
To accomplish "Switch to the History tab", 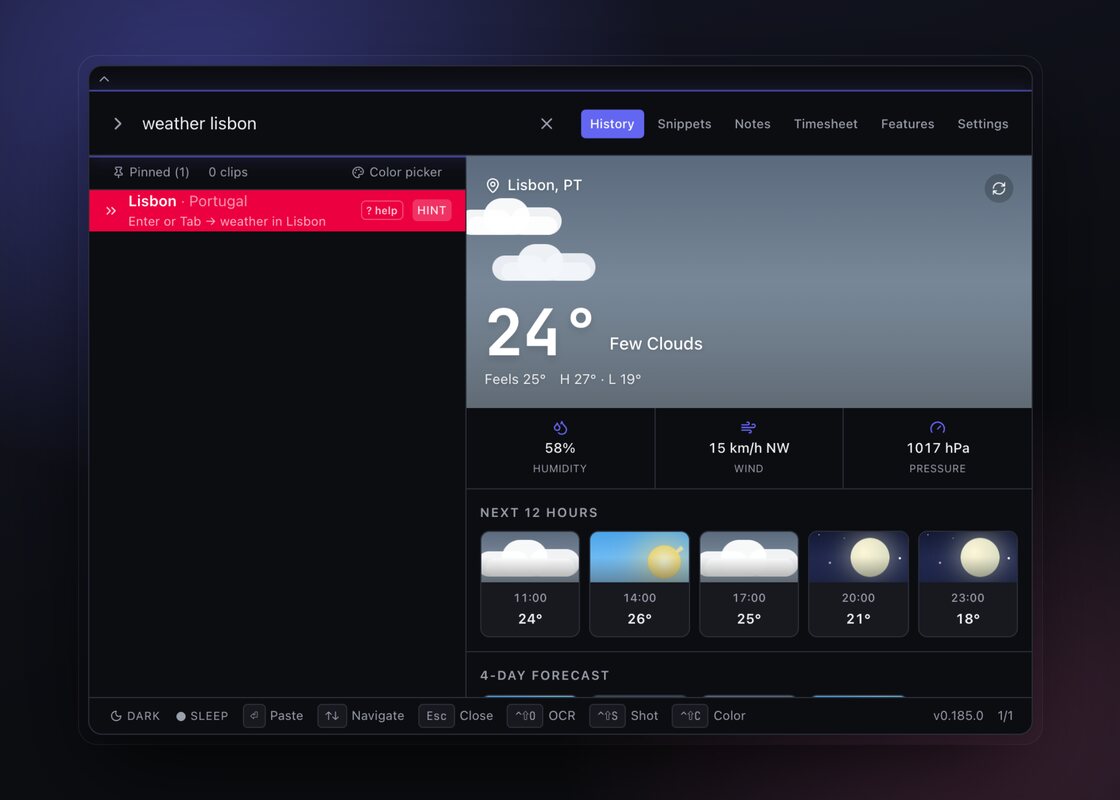I will 612,124.
